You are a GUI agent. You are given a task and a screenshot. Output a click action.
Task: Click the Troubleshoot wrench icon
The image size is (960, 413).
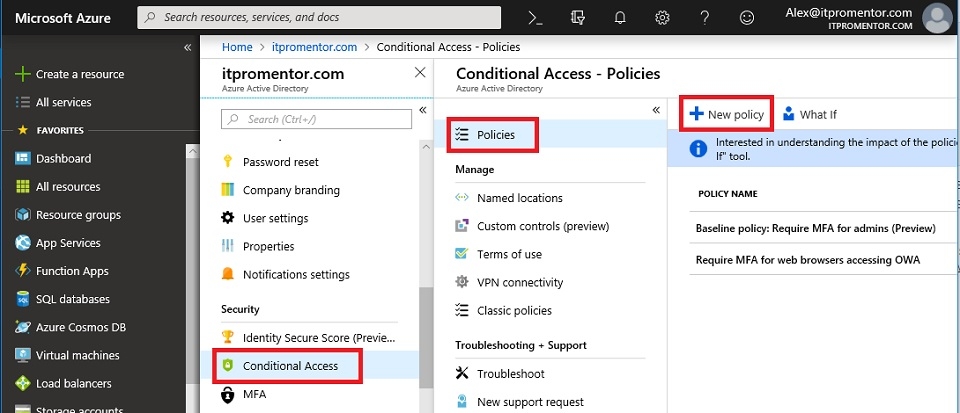click(462, 373)
